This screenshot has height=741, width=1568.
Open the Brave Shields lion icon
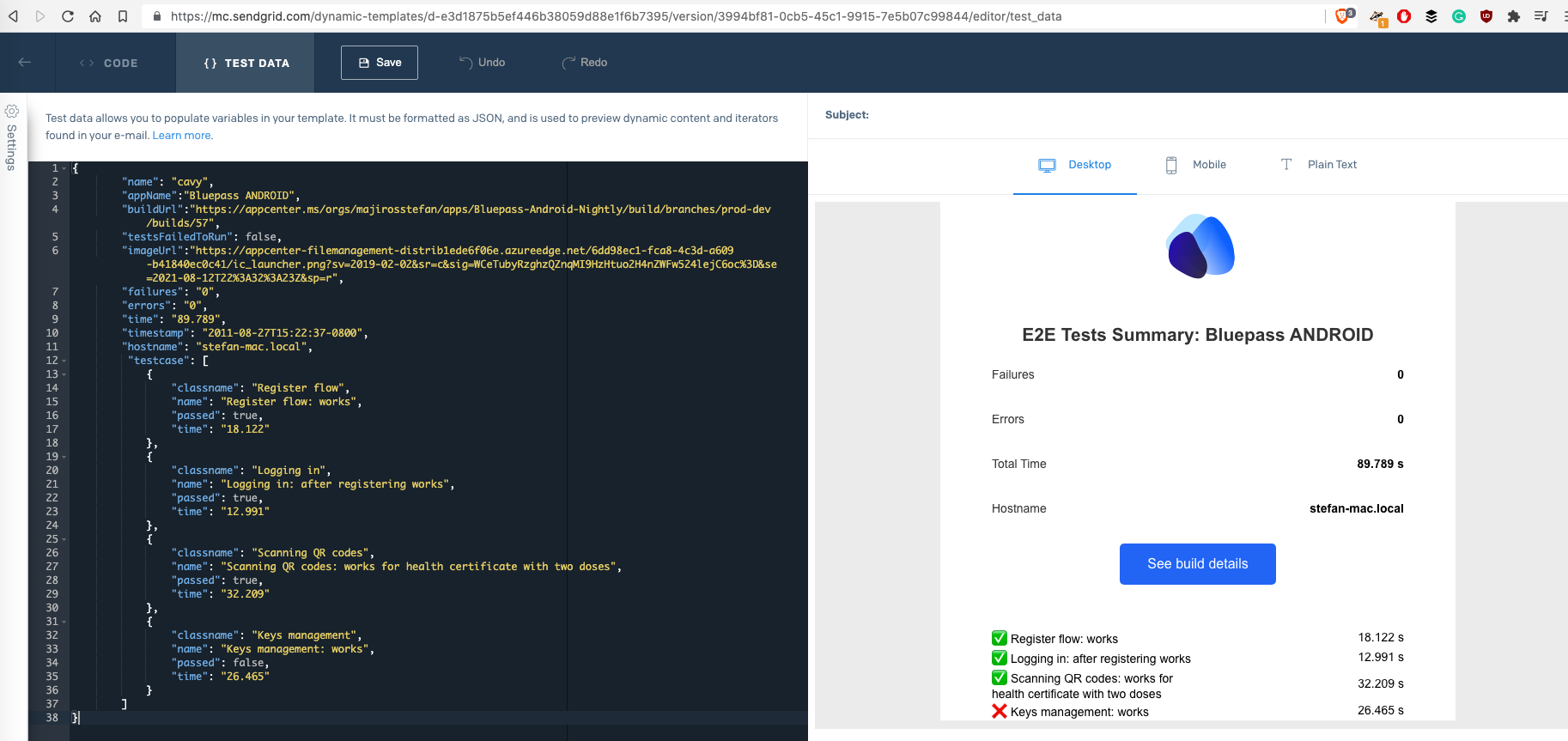pyautogui.click(x=1343, y=15)
